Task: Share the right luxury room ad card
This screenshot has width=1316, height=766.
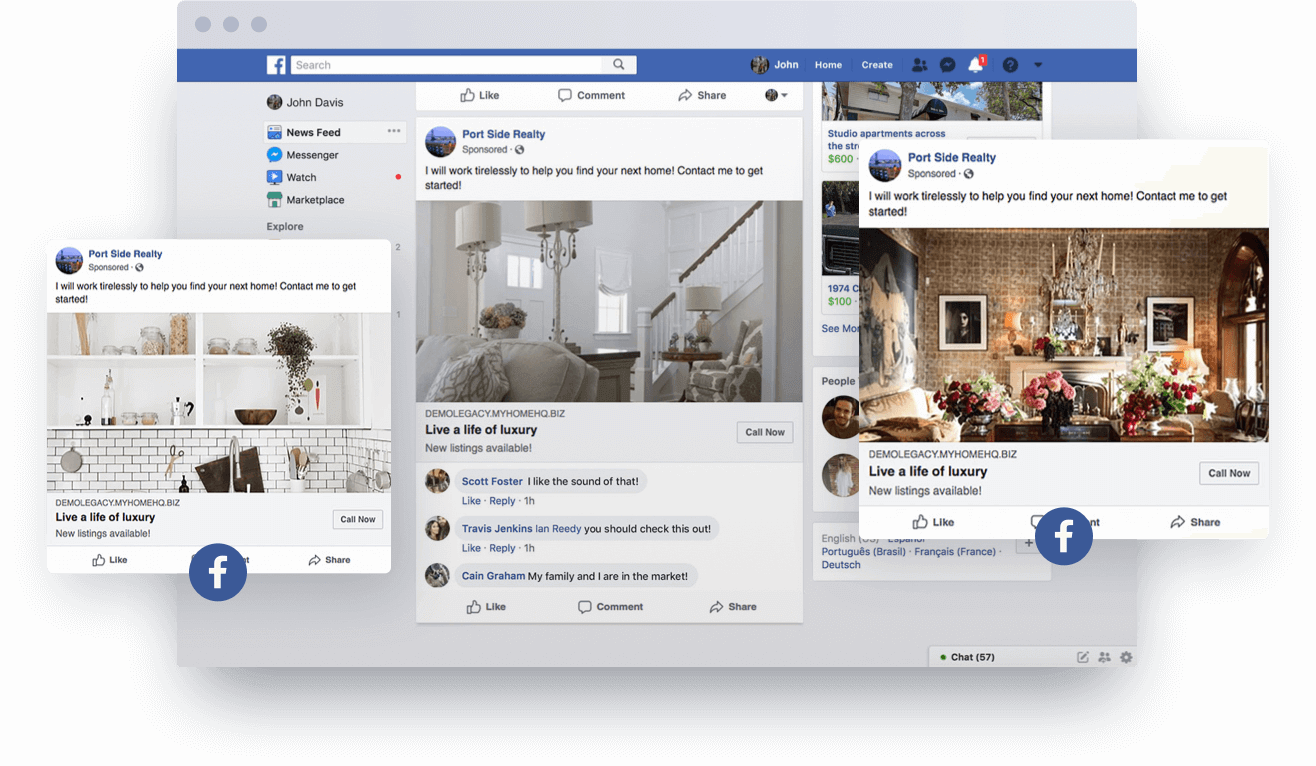Action: pyautogui.click(x=1195, y=522)
